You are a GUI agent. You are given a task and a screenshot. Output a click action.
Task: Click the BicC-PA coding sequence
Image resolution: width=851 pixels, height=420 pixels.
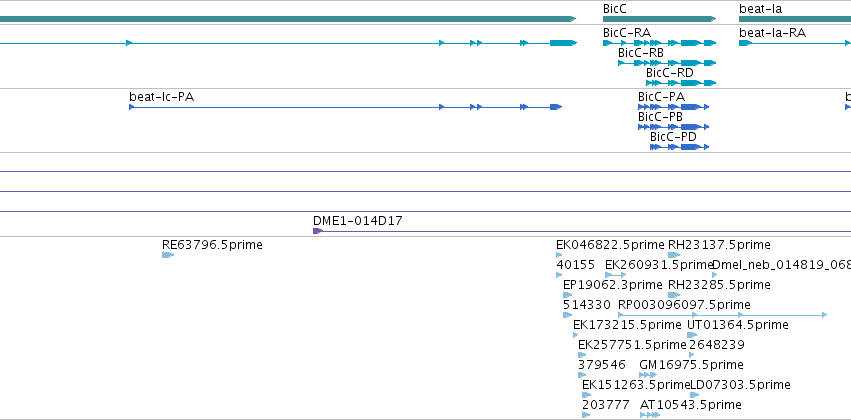click(x=674, y=107)
